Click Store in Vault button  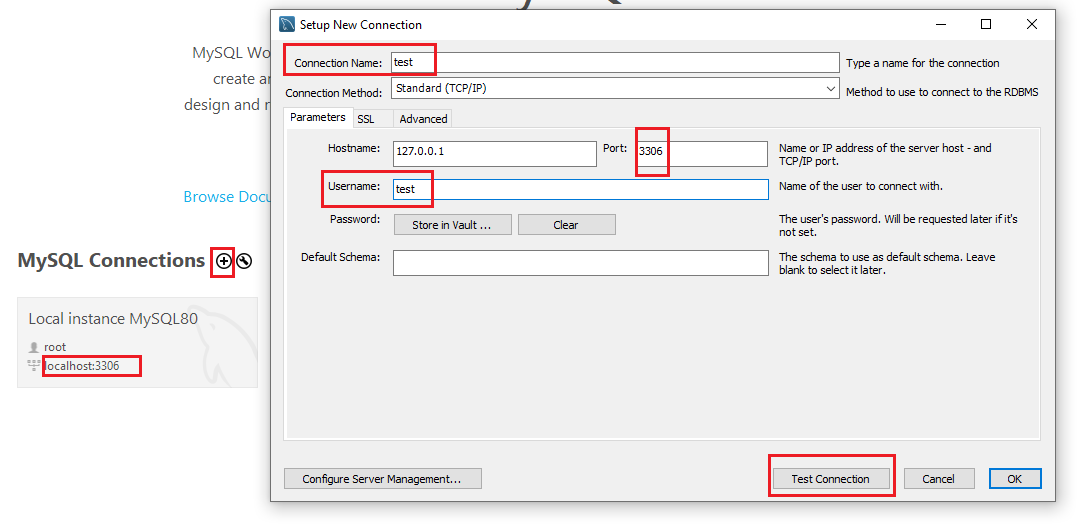pos(452,225)
